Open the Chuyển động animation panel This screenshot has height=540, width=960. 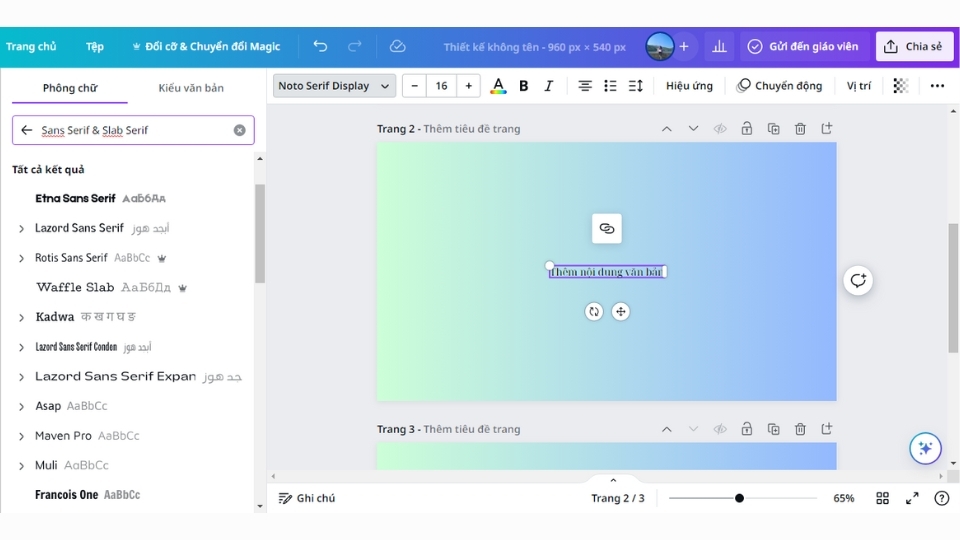click(779, 86)
